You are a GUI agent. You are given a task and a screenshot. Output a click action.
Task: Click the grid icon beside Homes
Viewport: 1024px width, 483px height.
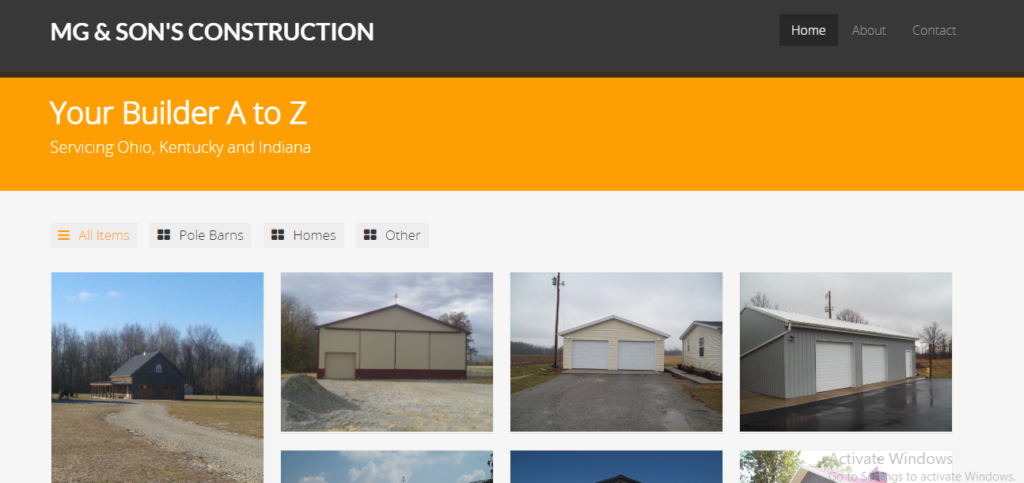[x=278, y=235]
